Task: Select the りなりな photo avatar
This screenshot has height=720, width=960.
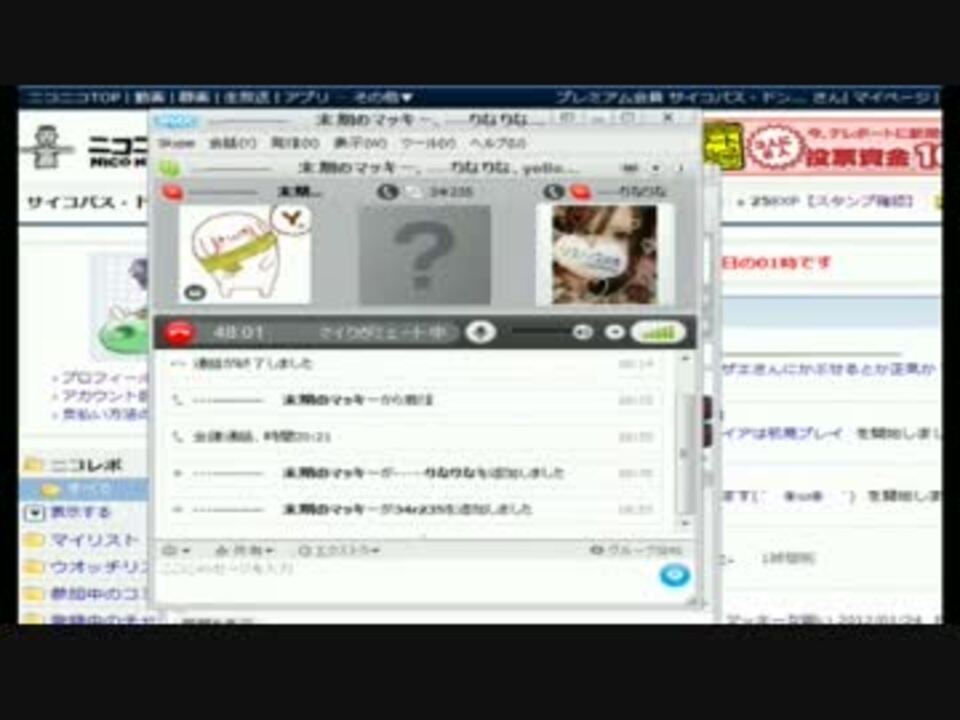Action: (604, 254)
